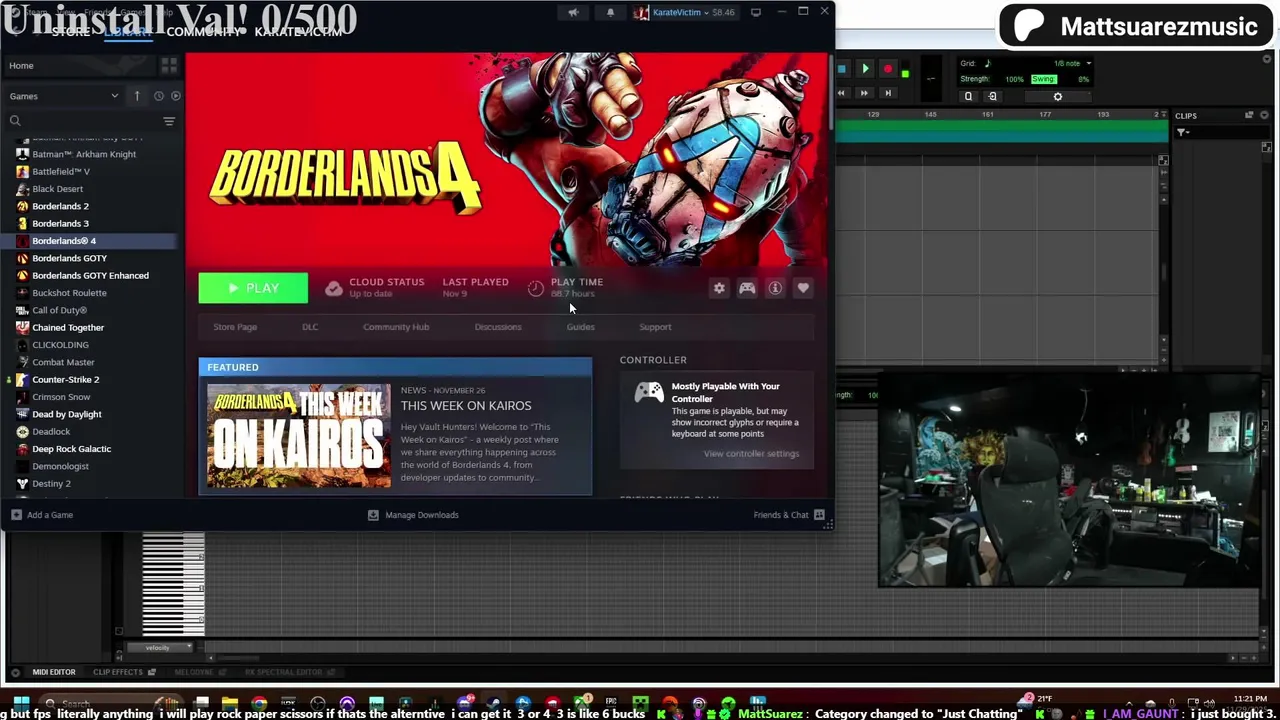Launch Borderlands 4 with the green Play button
Viewport: 1280px width, 720px height.
coord(253,288)
